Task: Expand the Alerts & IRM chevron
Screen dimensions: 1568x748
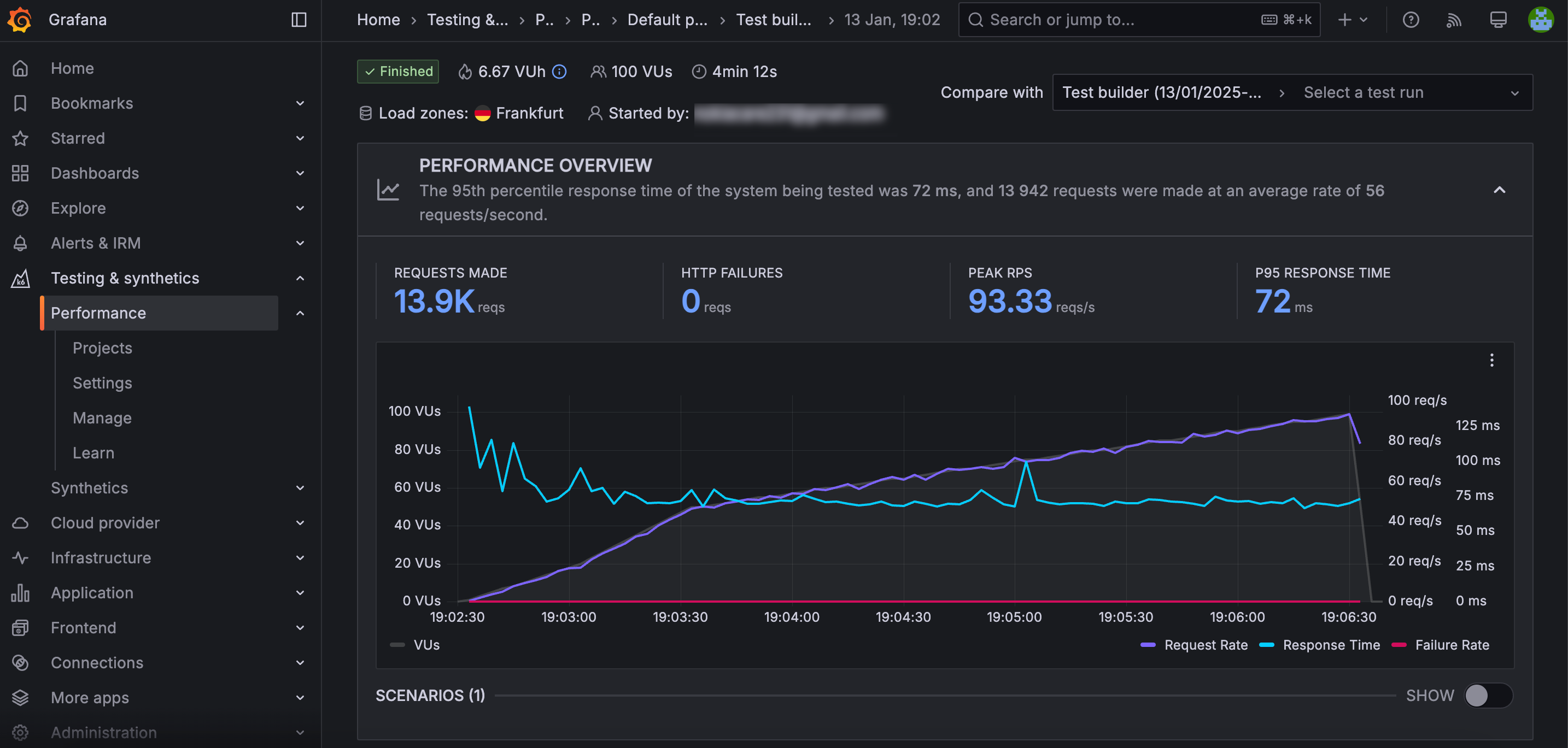Action: (300, 243)
